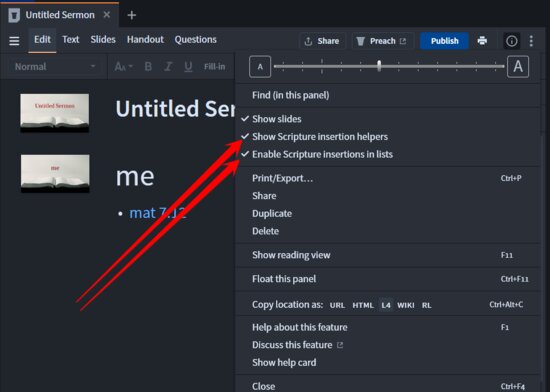This screenshot has width=550, height=392.
Task: Click the Share button in toolbar
Action: (x=322, y=41)
